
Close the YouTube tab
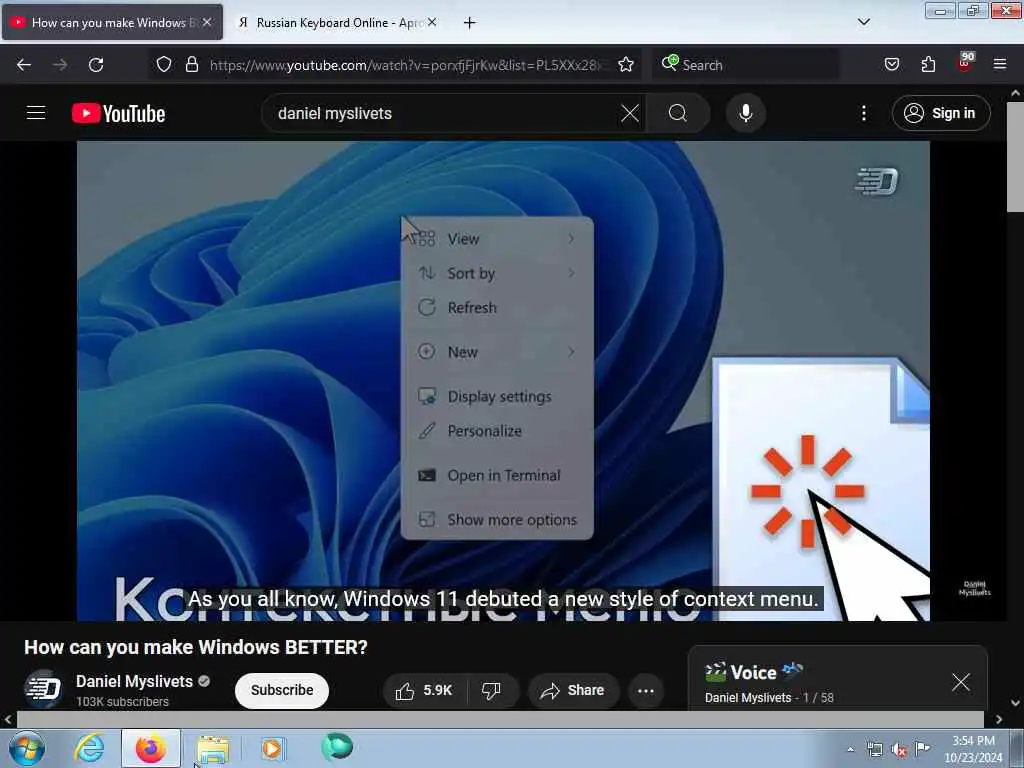[206, 22]
